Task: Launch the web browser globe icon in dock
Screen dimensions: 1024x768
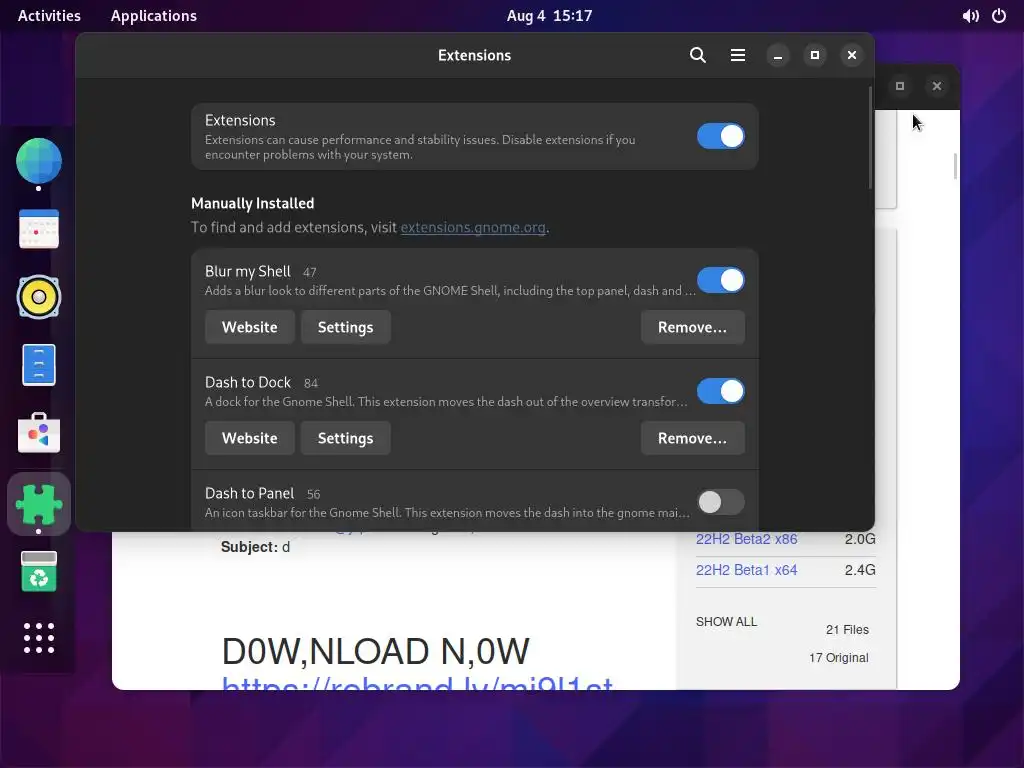Action: tap(39, 161)
